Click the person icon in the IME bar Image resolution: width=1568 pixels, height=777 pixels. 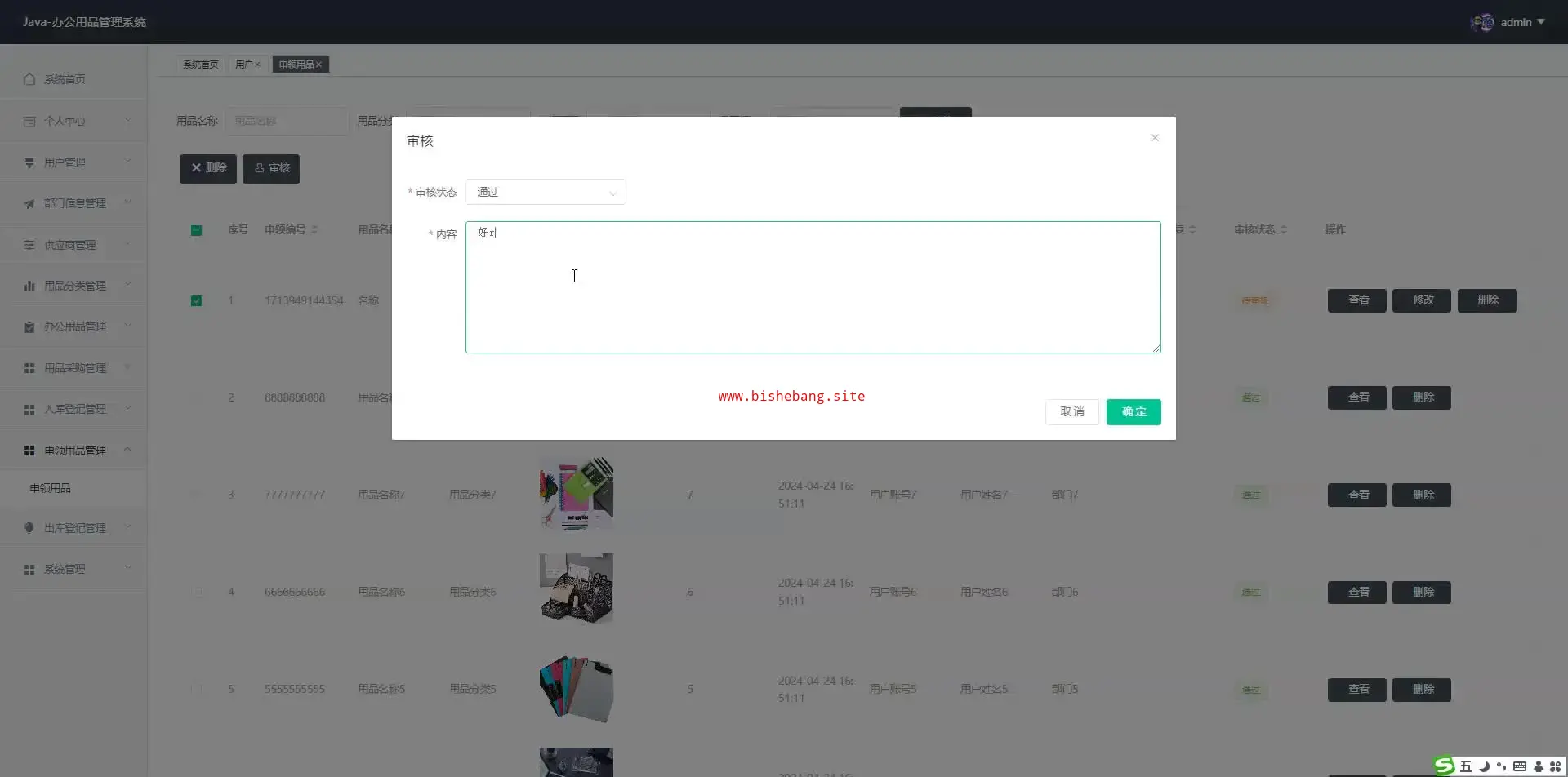(1538, 766)
